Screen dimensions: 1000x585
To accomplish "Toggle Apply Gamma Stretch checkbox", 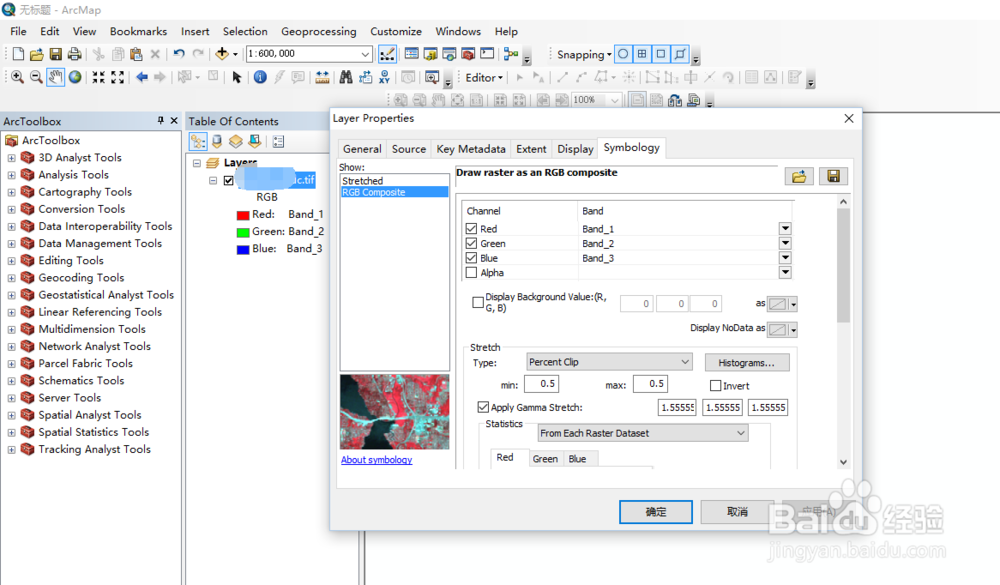I will (483, 407).
